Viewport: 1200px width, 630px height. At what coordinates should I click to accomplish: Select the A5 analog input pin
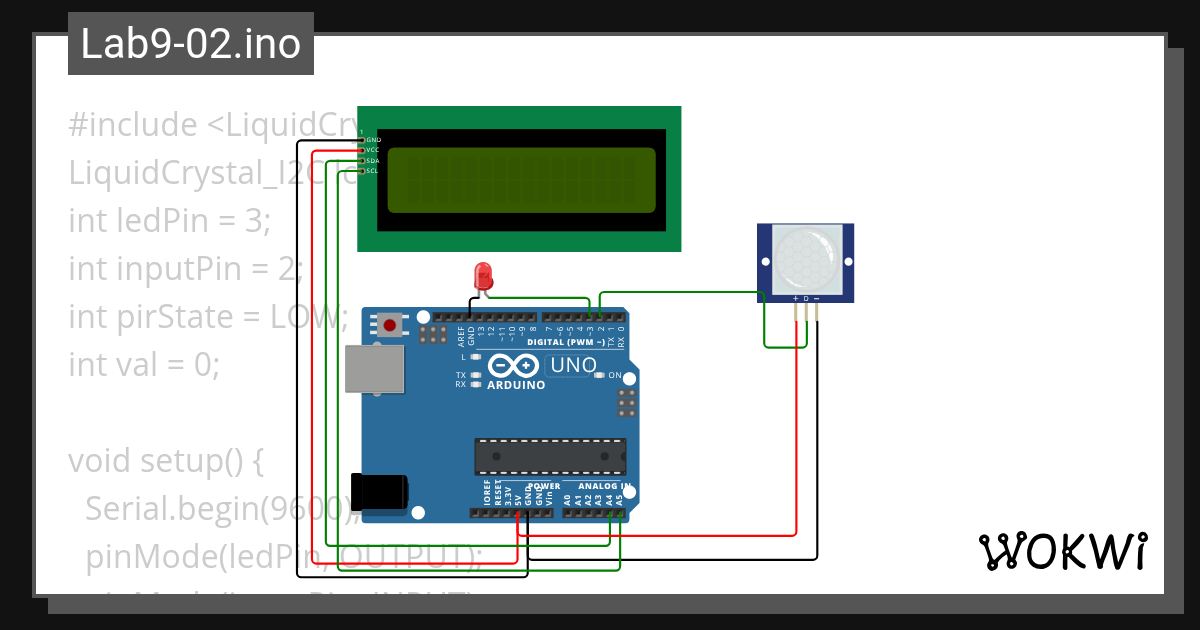pyautogui.click(x=620, y=513)
